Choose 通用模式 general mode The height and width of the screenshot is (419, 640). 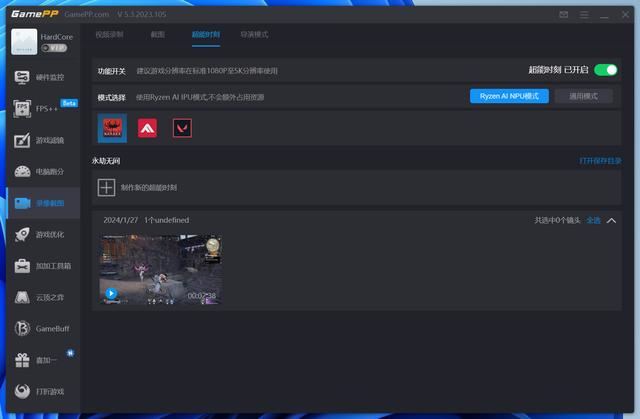[x=583, y=96]
